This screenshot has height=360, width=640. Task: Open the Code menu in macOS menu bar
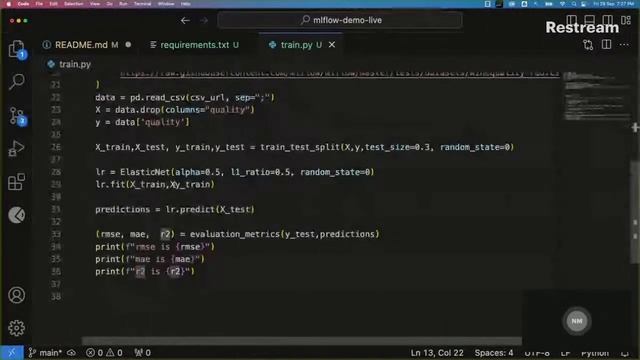pos(23,4)
